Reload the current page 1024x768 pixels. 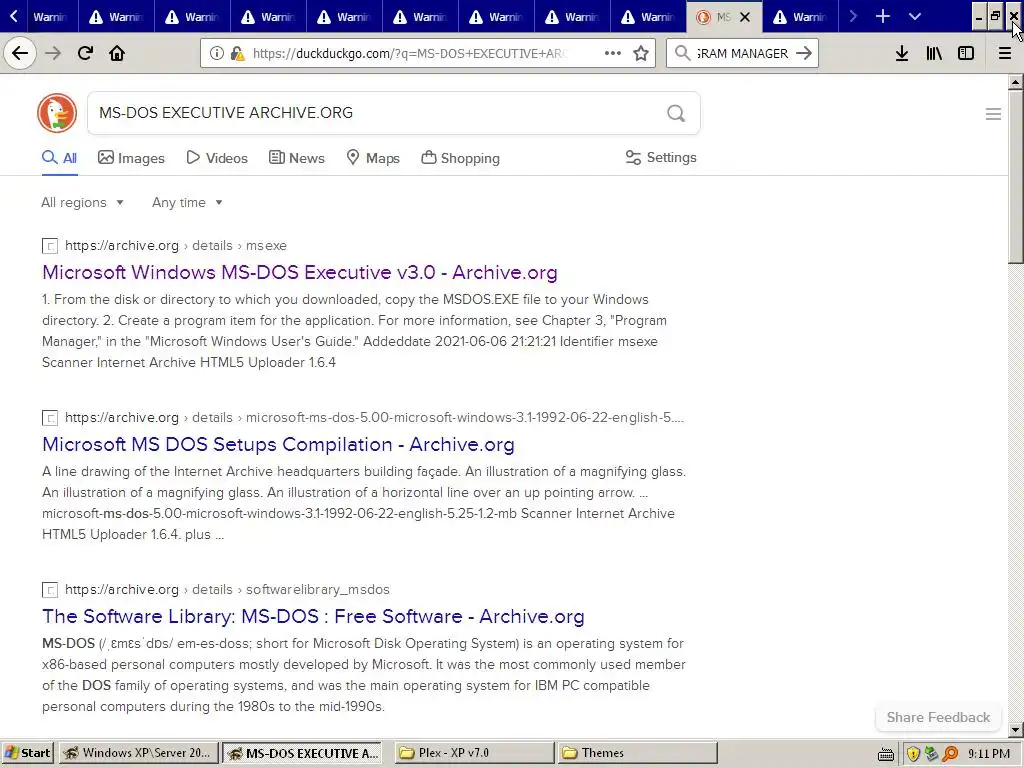point(85,53)
